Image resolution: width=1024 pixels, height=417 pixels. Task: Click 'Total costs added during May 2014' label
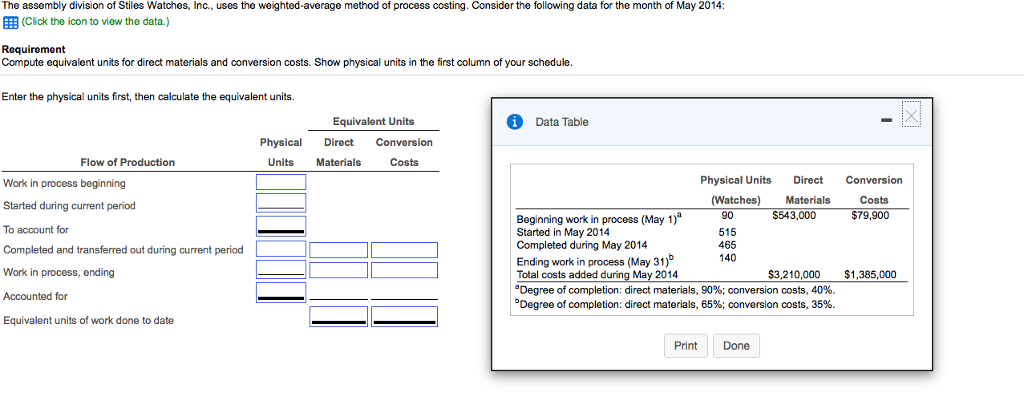coord(597,275)
